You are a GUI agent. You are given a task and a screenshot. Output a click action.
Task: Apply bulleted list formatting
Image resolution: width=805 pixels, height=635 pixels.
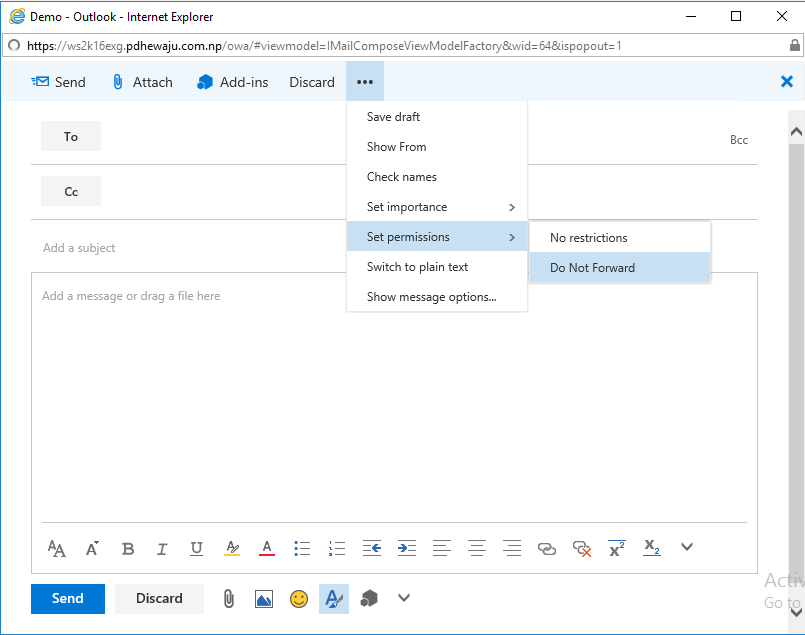pyautogui.click(x=302, y=548)
